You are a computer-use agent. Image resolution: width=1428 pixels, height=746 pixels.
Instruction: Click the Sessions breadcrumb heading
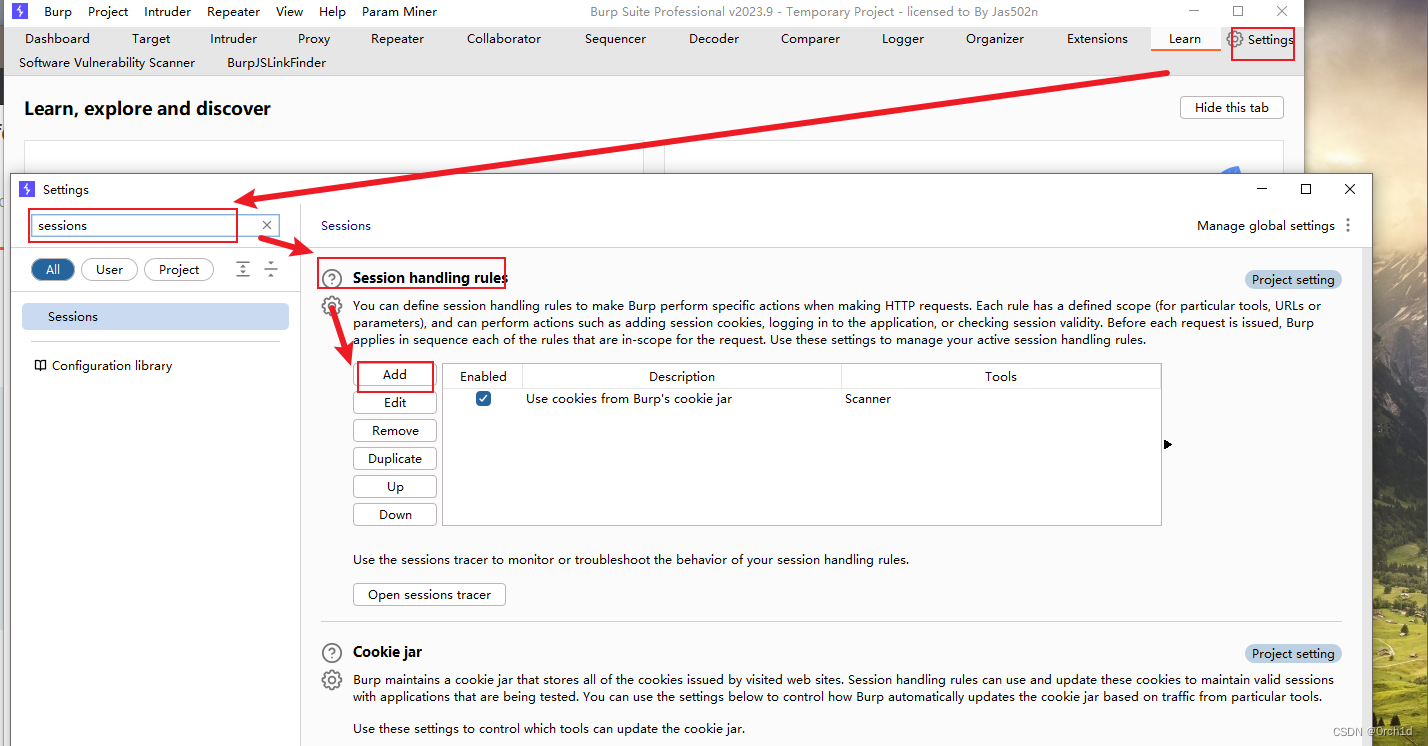point(346,226)
